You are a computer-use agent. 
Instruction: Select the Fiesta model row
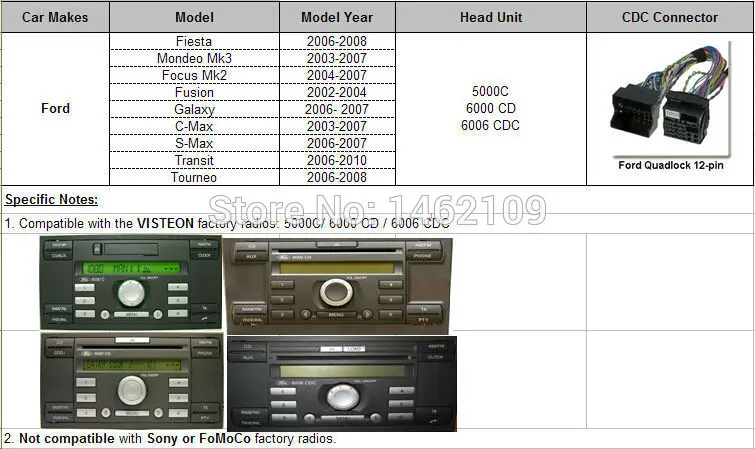tap(194, 41)
